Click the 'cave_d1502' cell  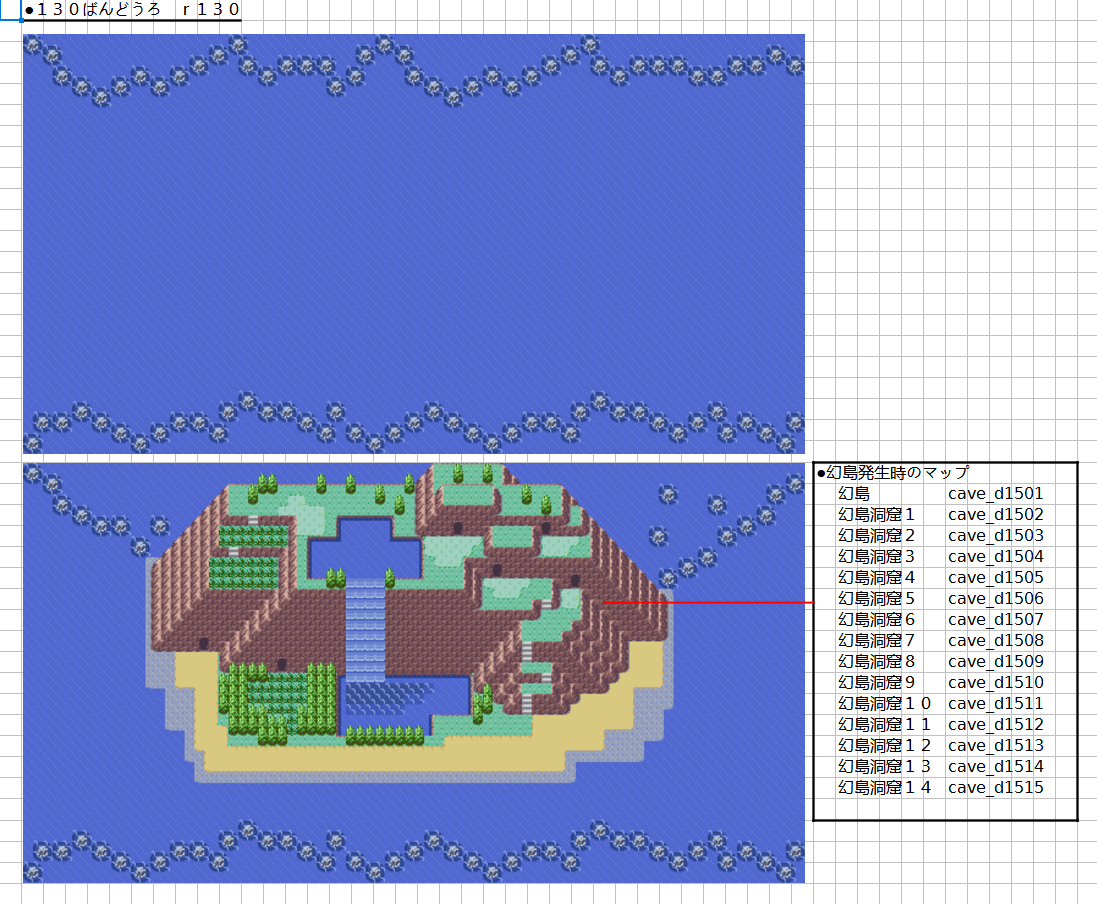tap(996, 514)
